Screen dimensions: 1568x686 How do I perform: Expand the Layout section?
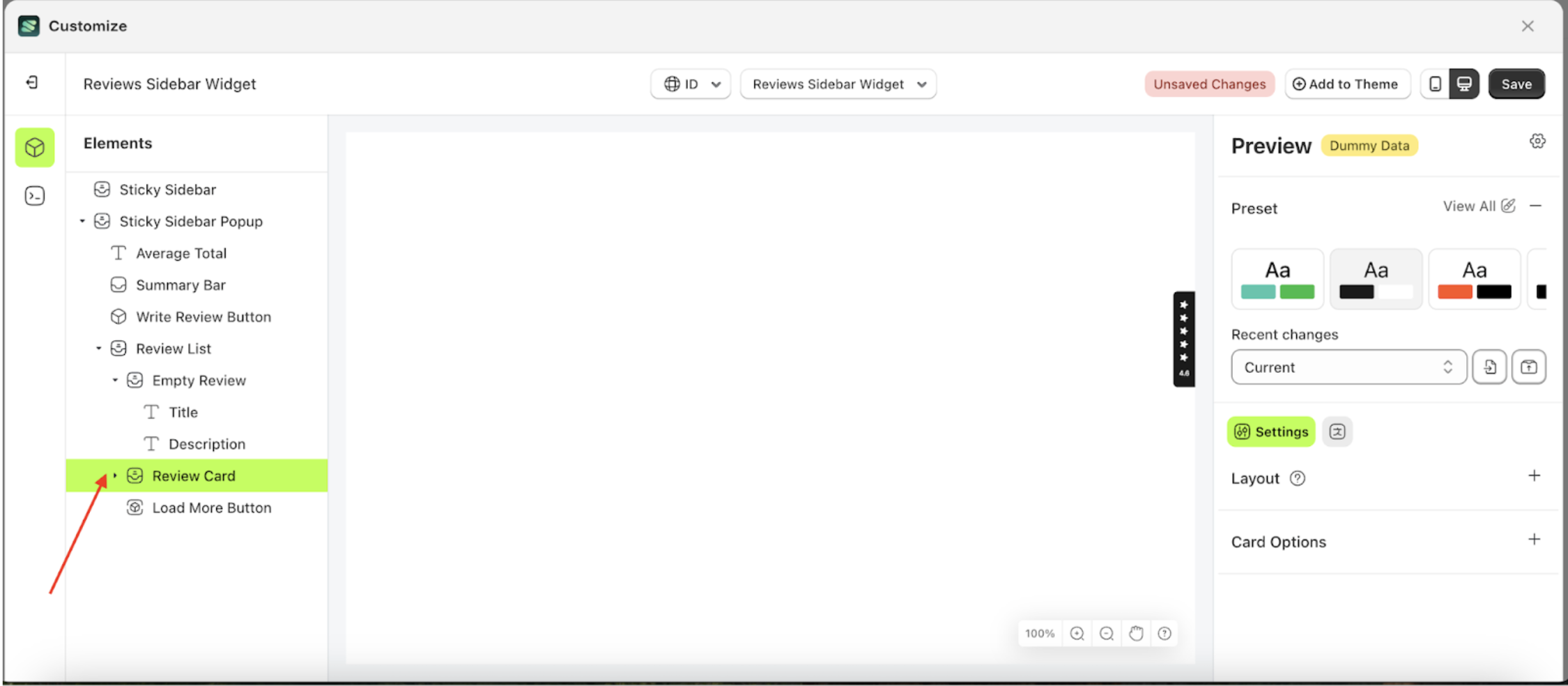point(1535,476)
